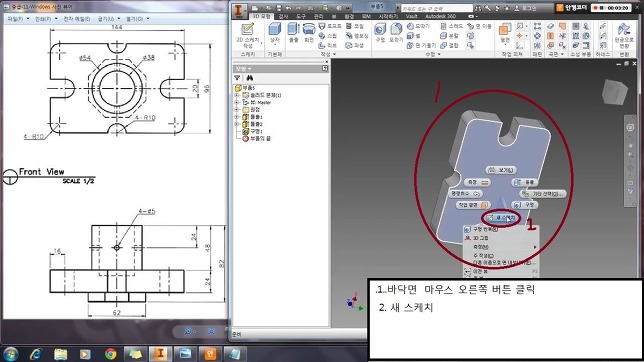This screenshot has height=362, width=644.
Task: Click the Save icon in quick access toolbar
Action: [279, 8]
